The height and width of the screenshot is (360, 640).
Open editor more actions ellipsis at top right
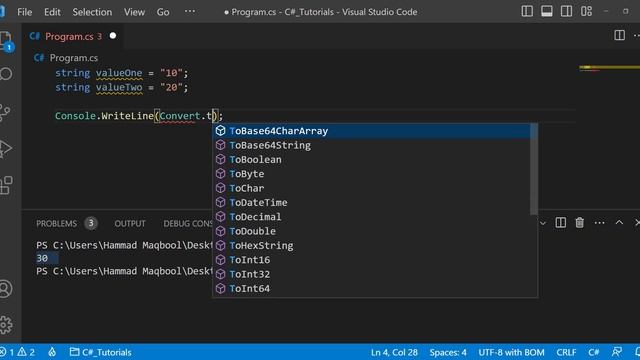636,36
